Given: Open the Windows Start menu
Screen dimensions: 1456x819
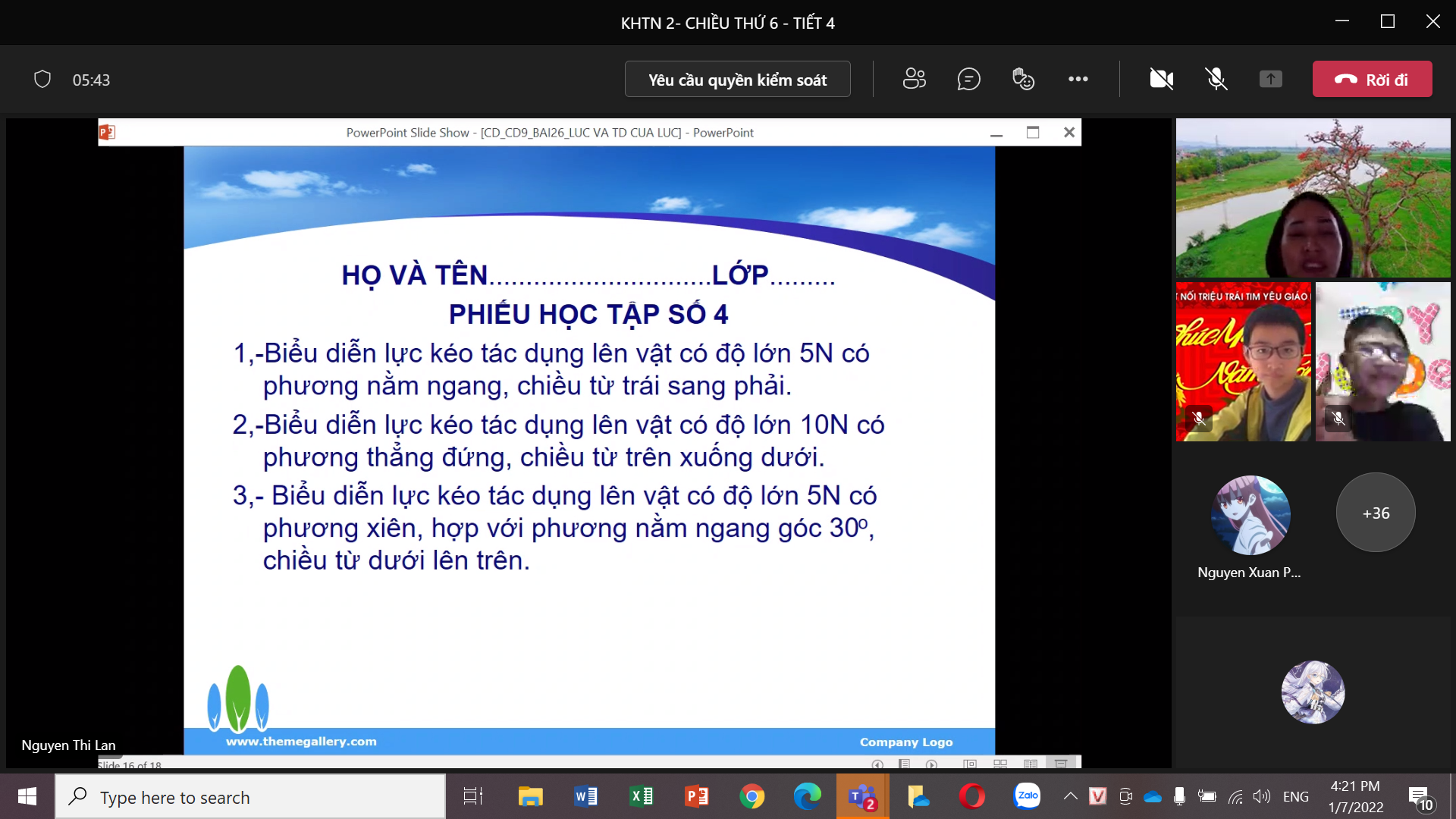Looking at the screenshot, I should click(x=27, y=796).
